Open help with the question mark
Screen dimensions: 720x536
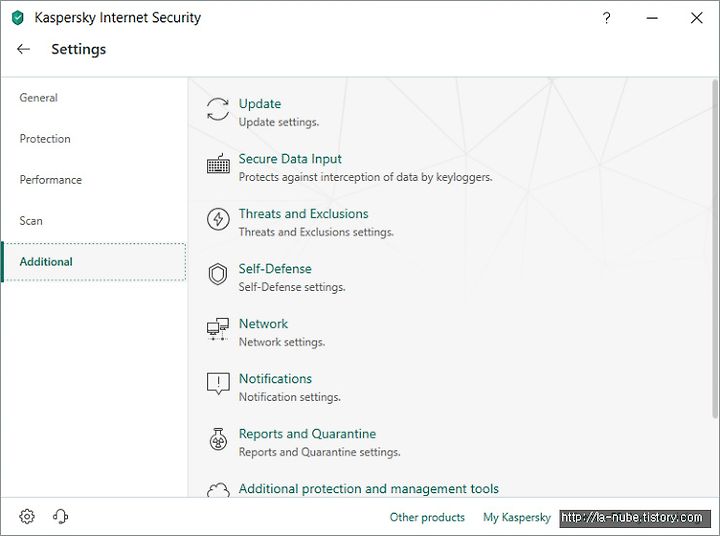point(607,18)
